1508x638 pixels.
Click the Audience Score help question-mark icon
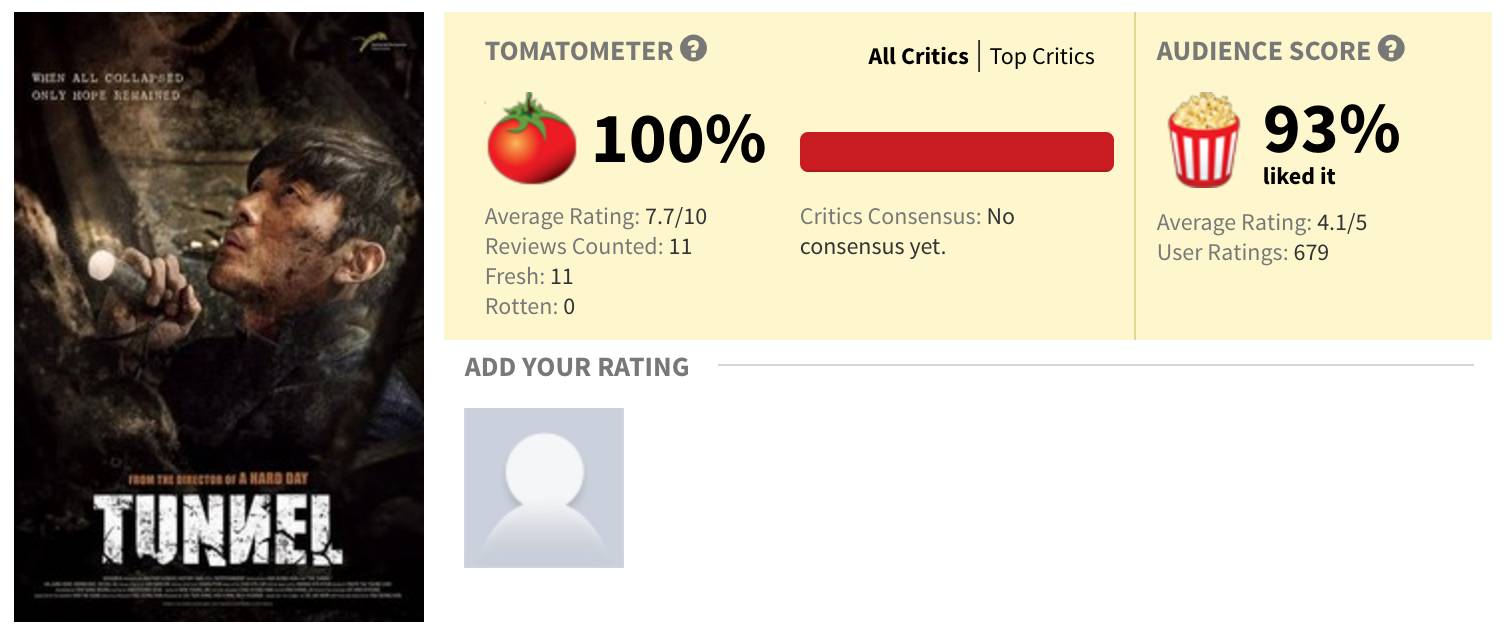(x=1391, y=49)
